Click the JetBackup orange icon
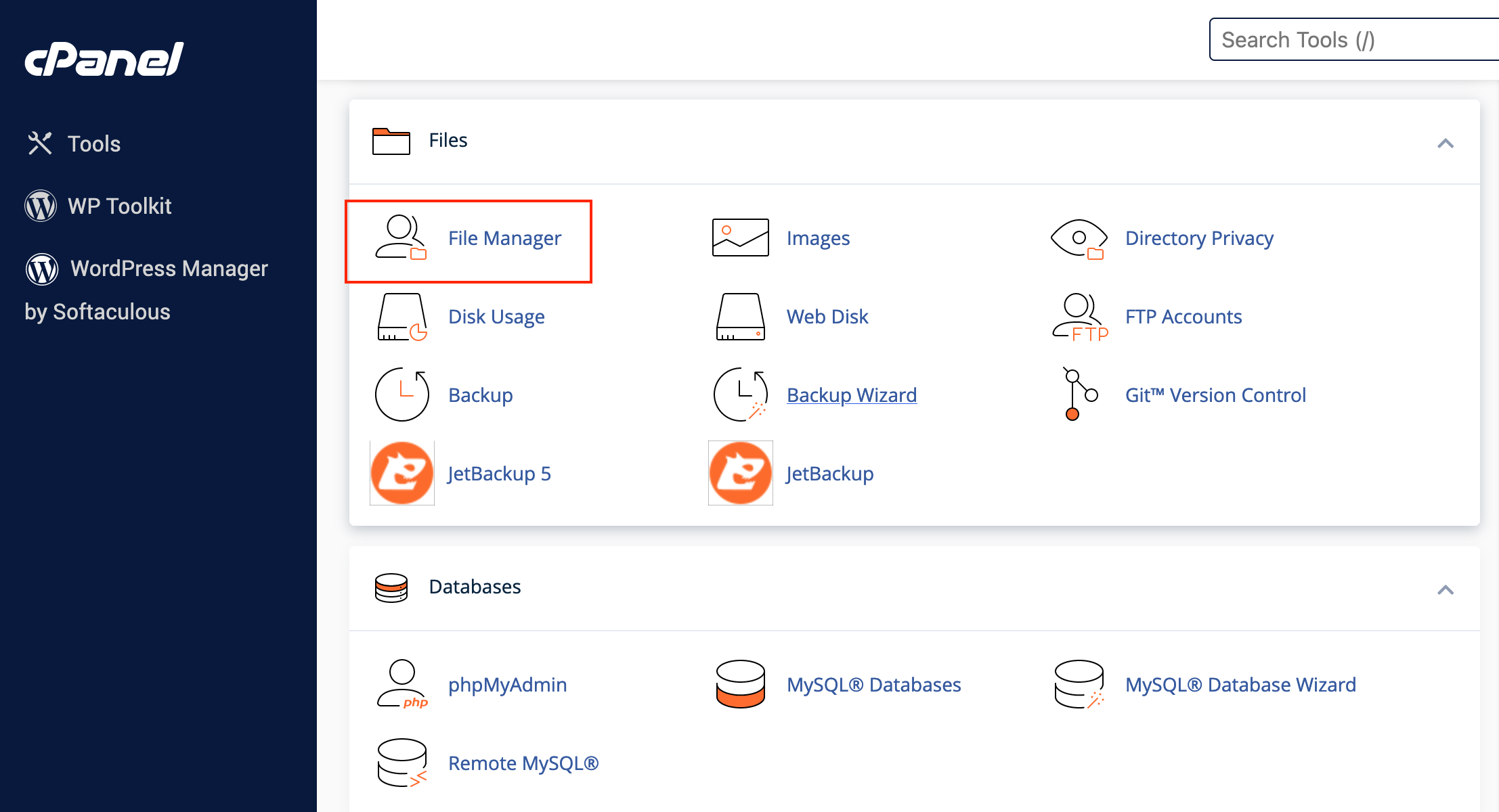This screenshot has height=812, width=1499. point(741,473)
